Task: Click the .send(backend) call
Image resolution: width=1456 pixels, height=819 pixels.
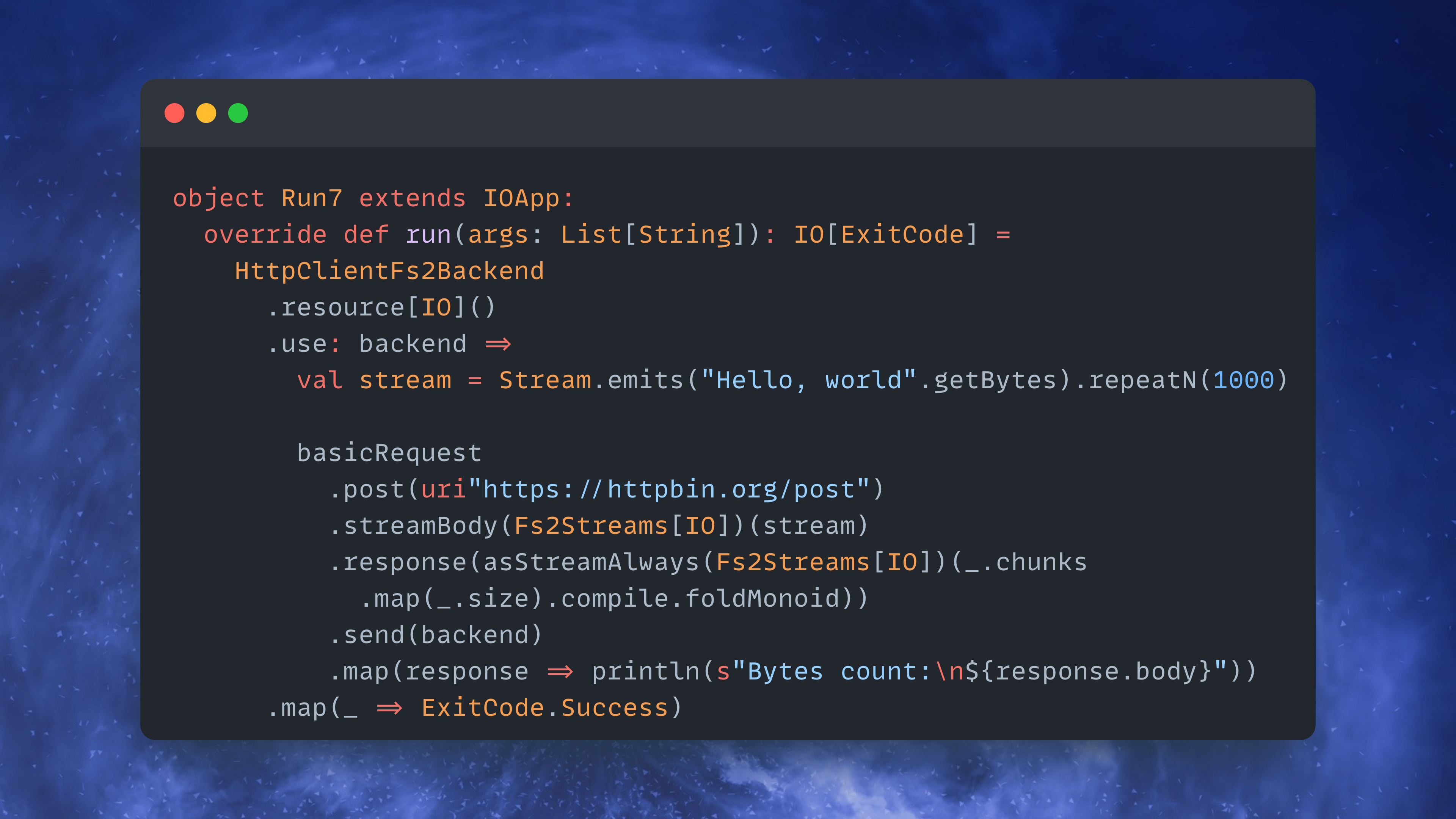Action: tap(436, 635)
